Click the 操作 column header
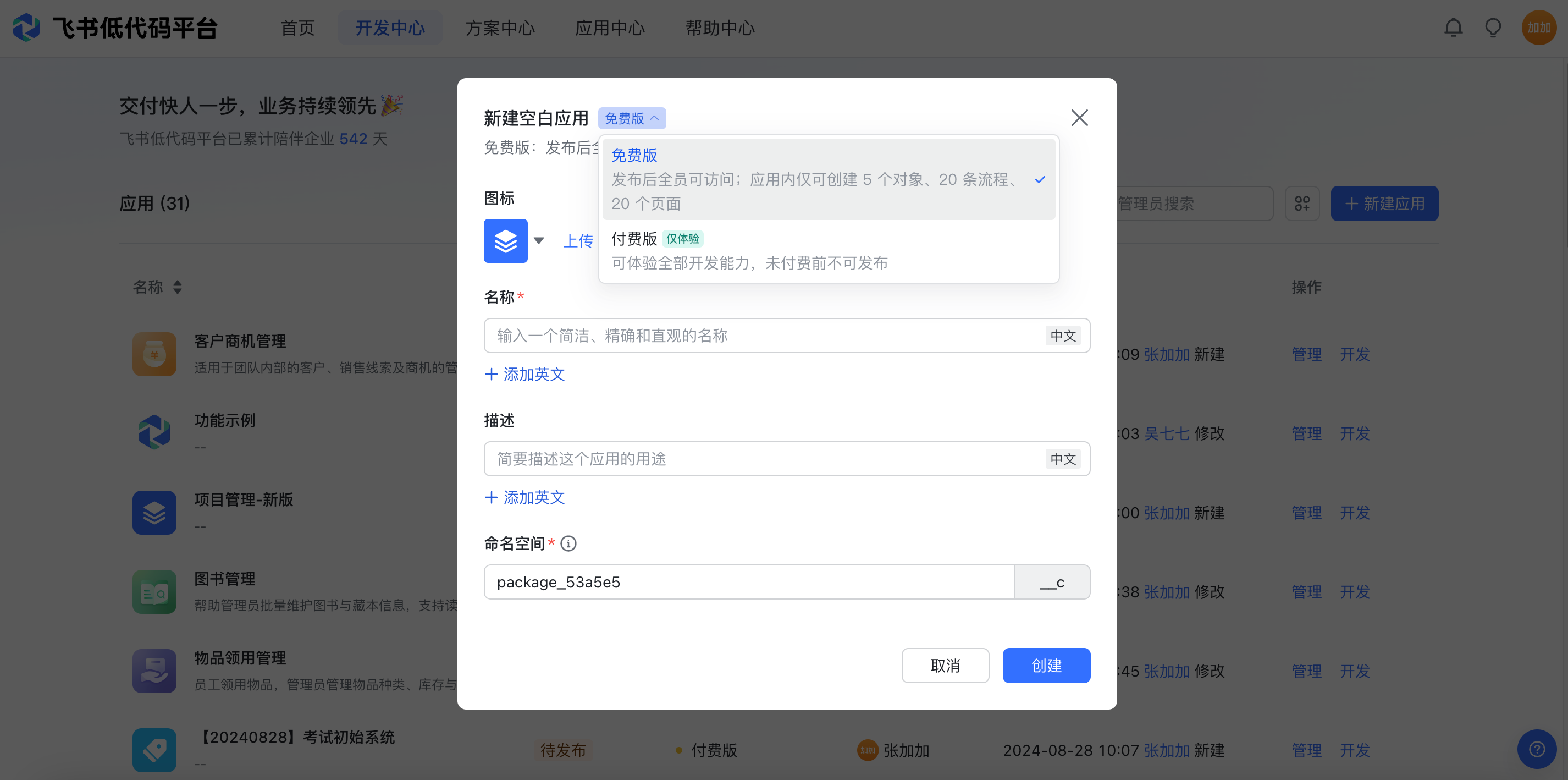This screenshot has width=1568, height=780. pyautogui.click(x=1306, y=287)
